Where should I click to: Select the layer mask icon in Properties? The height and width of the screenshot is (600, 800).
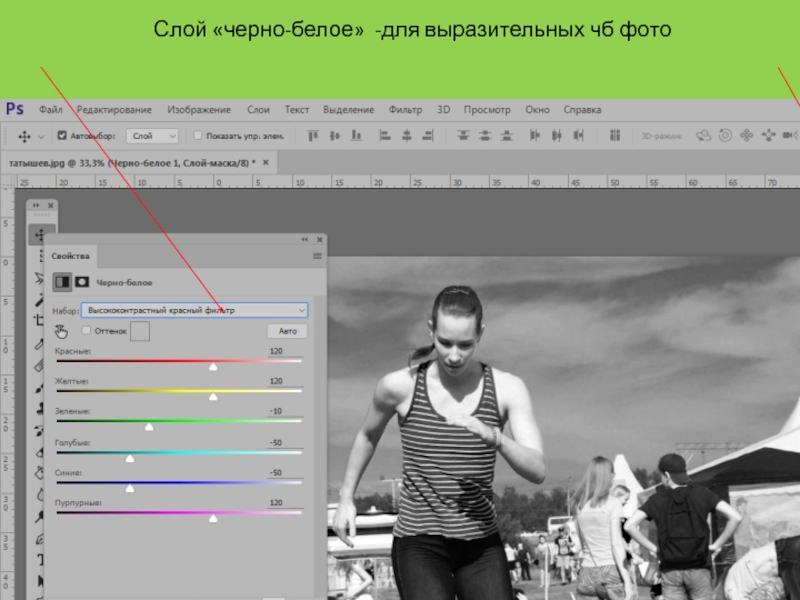point(82,283)
